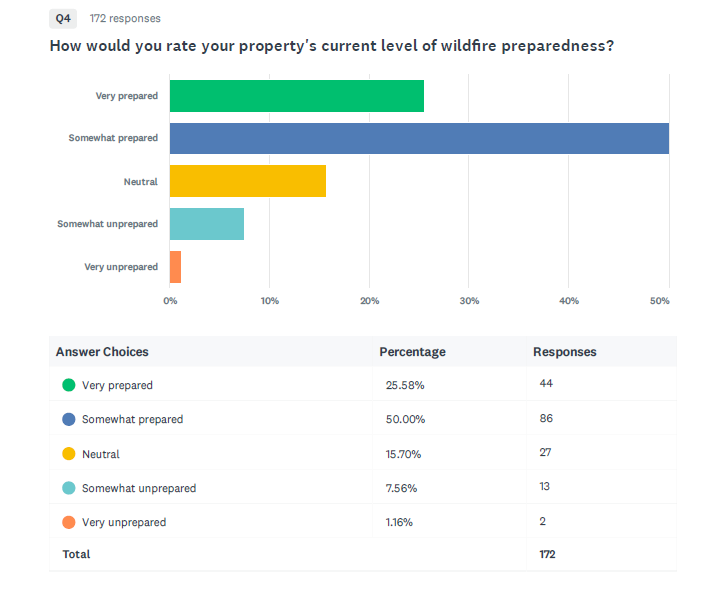Click the green Very prepared legend dot
The height and width of the screenshot is (593, 723).
pos(69,385)
